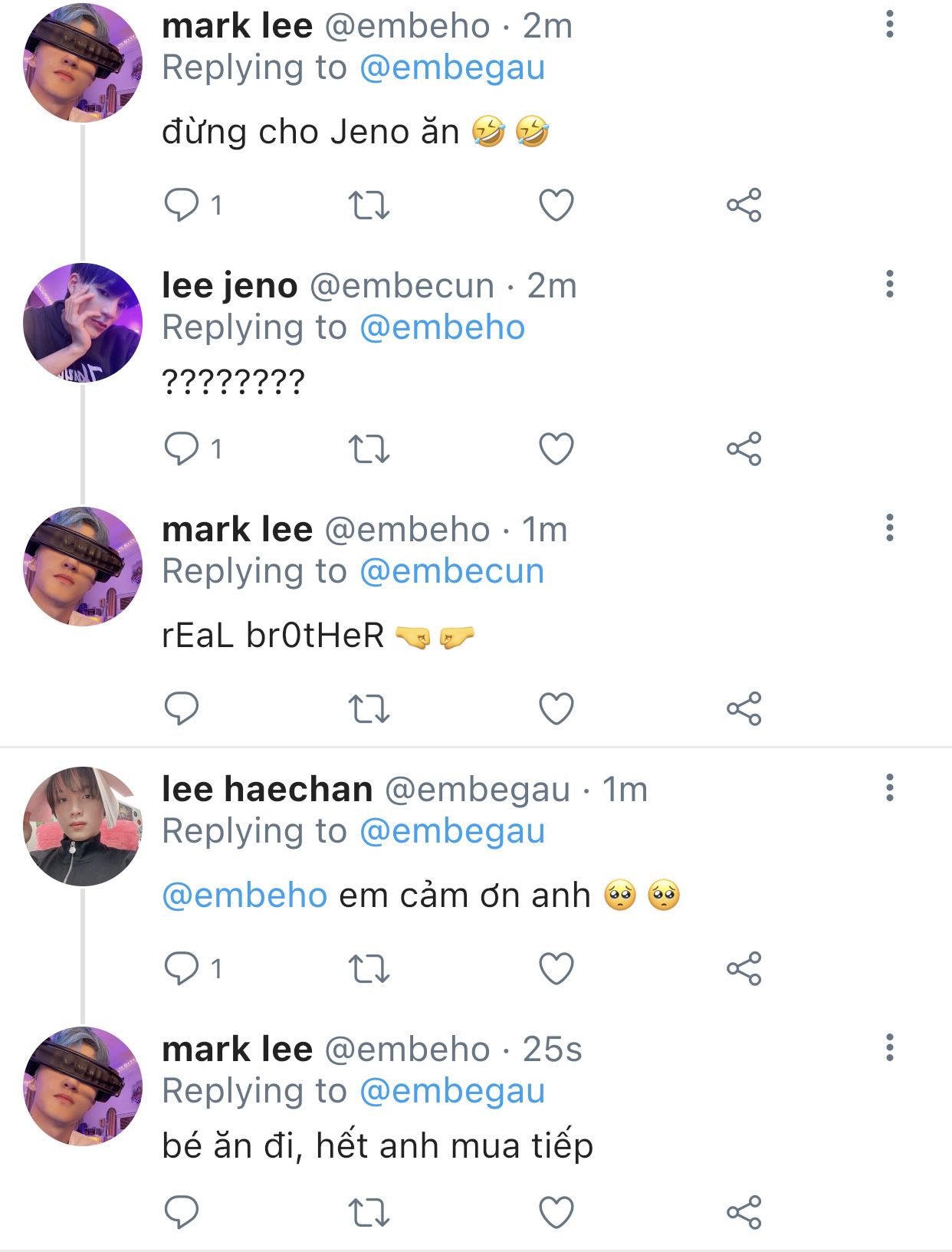Image resolution: width=952 pixels, height=1252 pixels.
Task: Like the "rEaL br0tHeR" tweet
Action: click(x=556, y=708)
